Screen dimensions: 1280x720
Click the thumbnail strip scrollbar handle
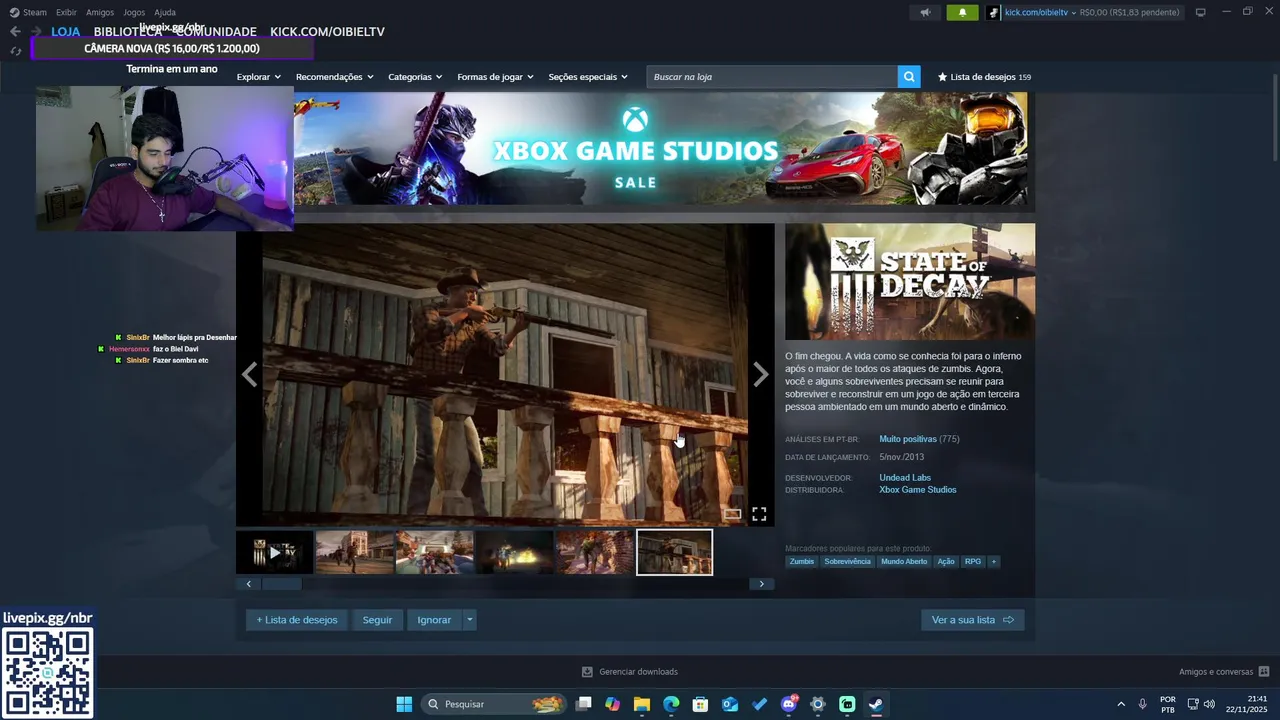tap(281, 584)
